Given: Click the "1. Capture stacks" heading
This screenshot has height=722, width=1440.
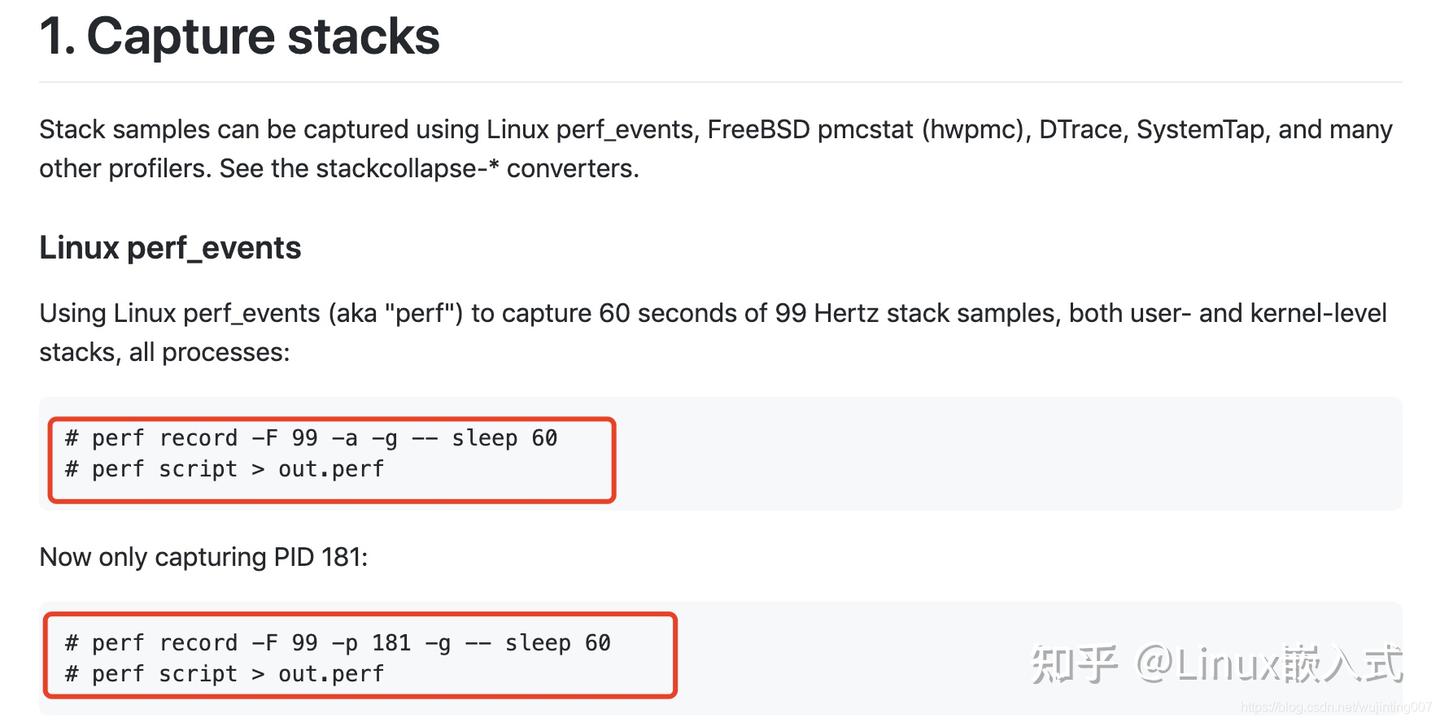Looking at the screenshot, I should click(239, 36).
